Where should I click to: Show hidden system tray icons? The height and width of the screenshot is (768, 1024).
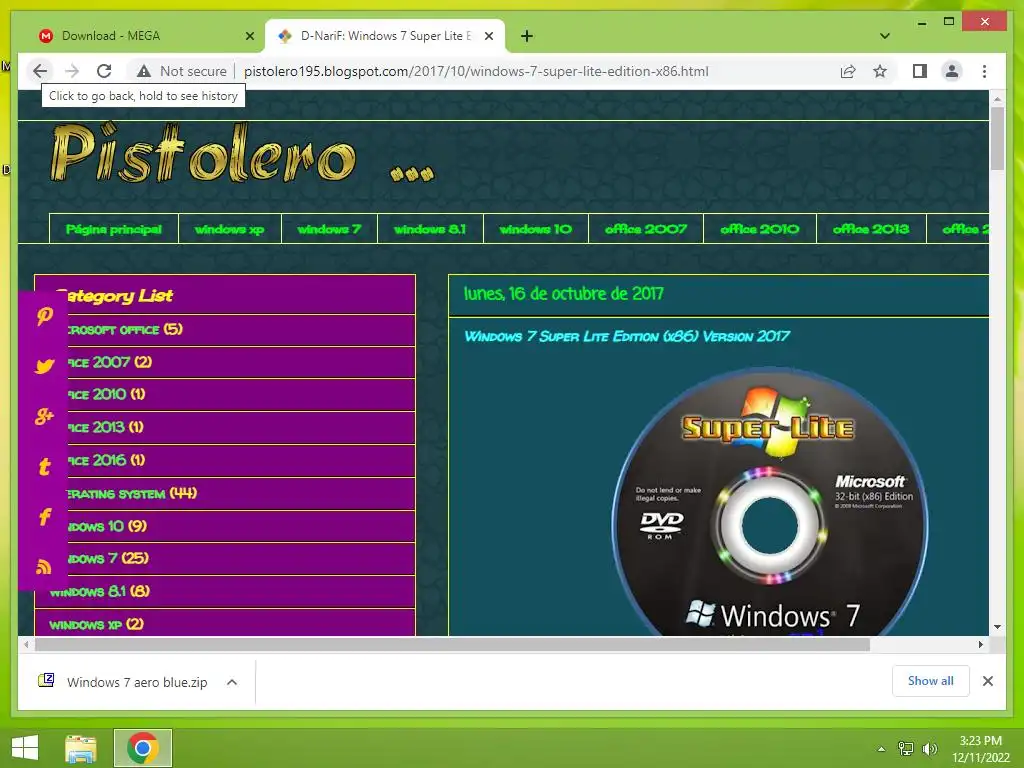[x=881, y=749]
